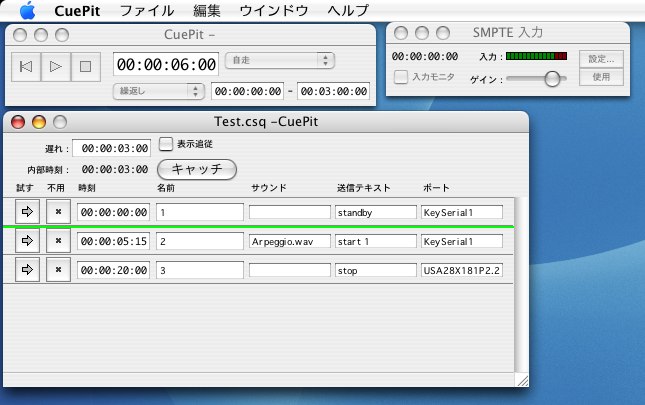645x405 pixels.
Task: Test-fire cue 2 with its arrow button
Action: [x=28, y=241]
